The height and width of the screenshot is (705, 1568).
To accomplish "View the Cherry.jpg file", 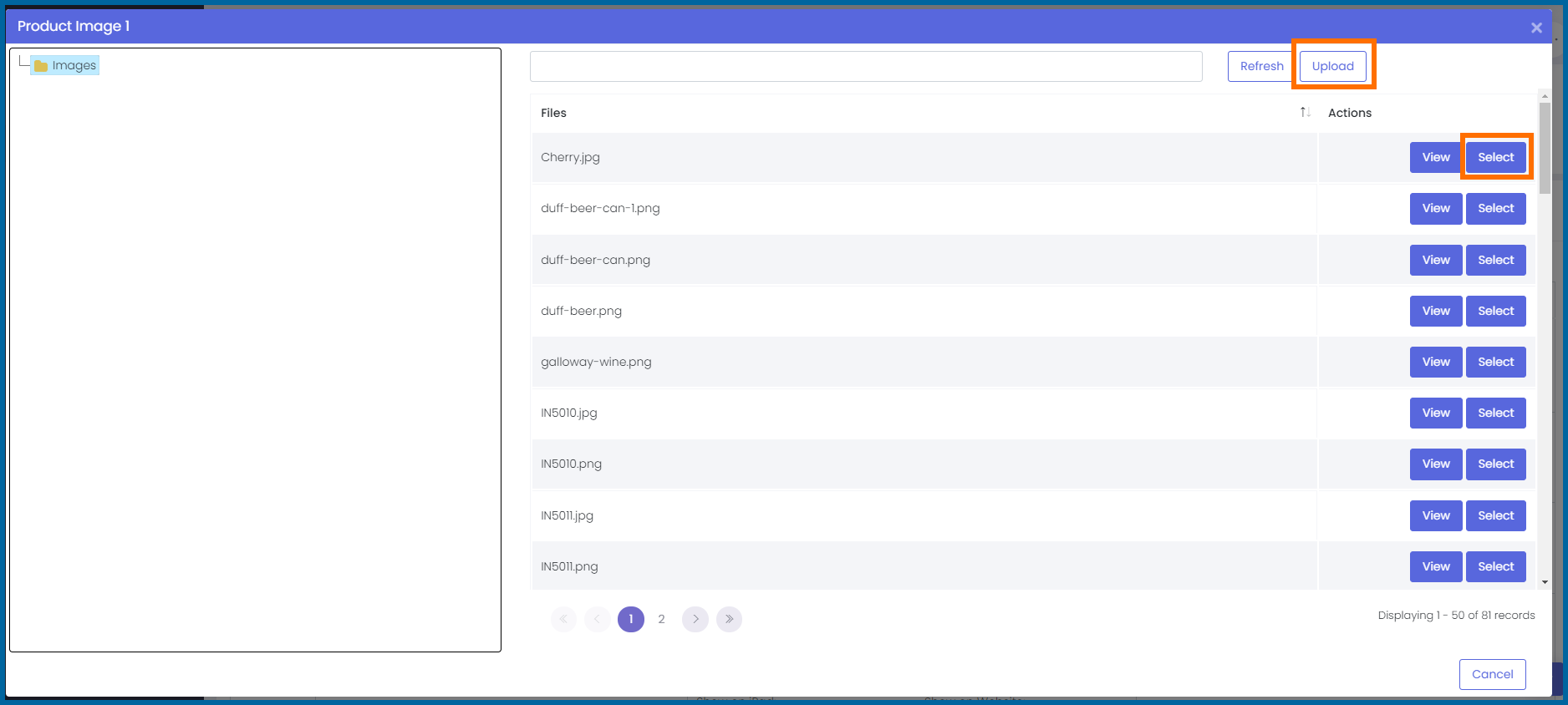I will 1436,157.
